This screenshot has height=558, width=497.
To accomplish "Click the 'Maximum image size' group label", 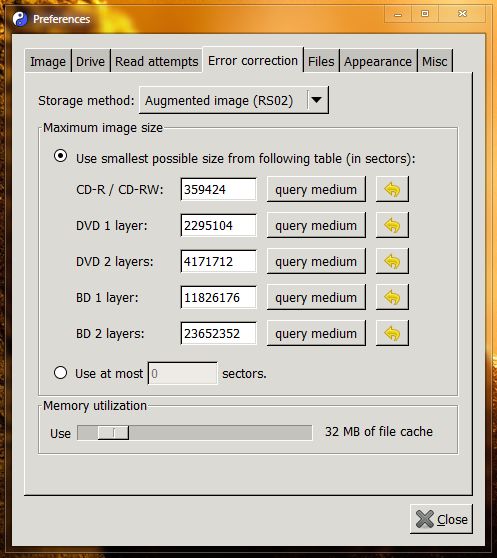I will point(103,127).
